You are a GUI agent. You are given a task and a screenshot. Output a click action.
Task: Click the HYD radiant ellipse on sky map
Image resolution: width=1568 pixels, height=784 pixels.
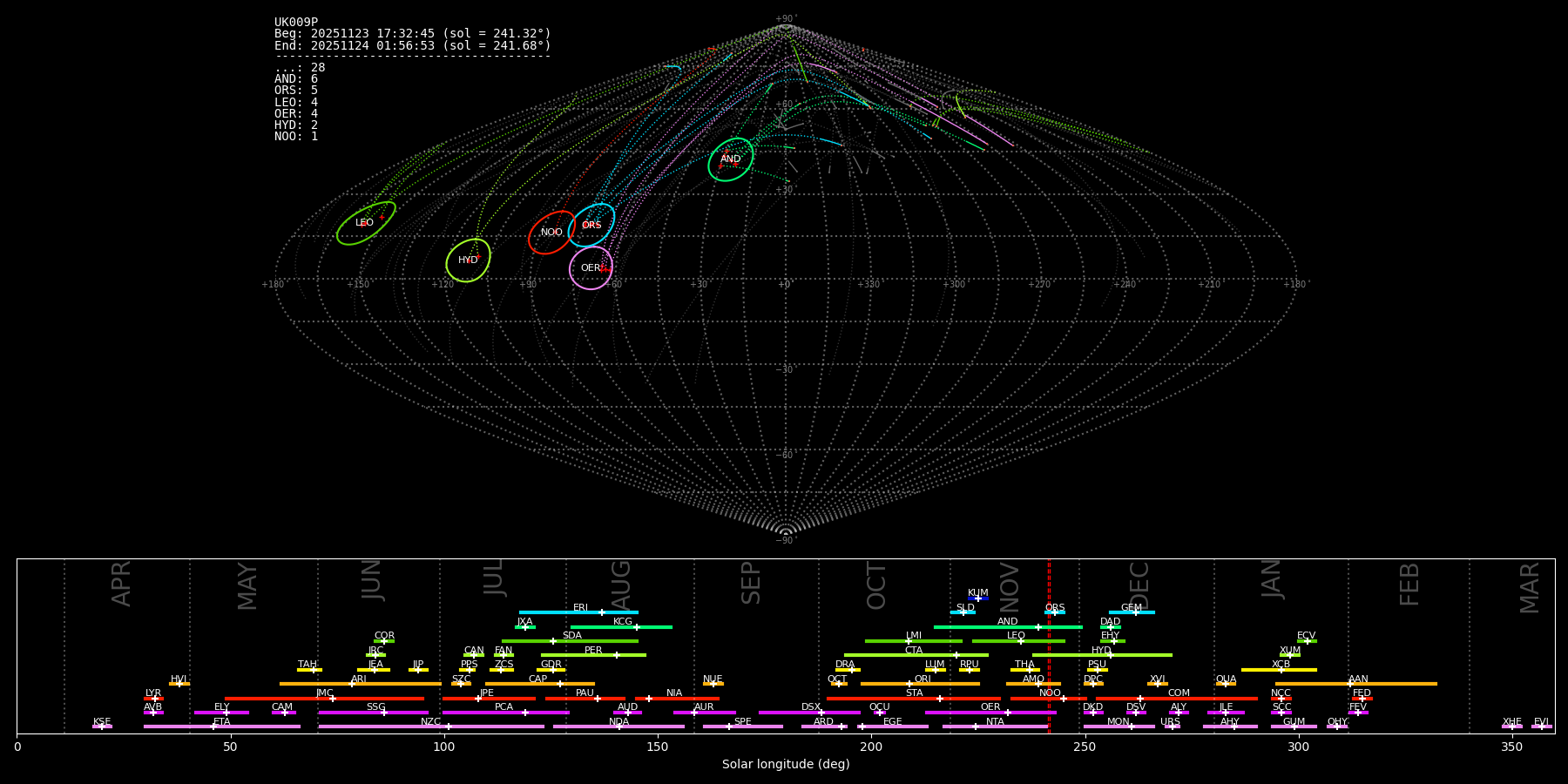click(x=468, y=260)
